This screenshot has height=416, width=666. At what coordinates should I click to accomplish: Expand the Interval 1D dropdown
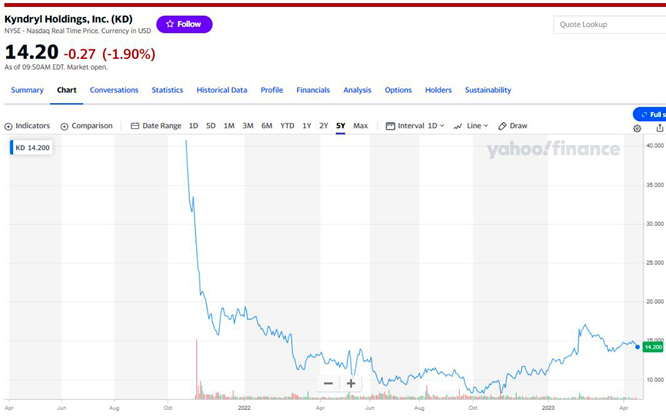tap(415, 126)
